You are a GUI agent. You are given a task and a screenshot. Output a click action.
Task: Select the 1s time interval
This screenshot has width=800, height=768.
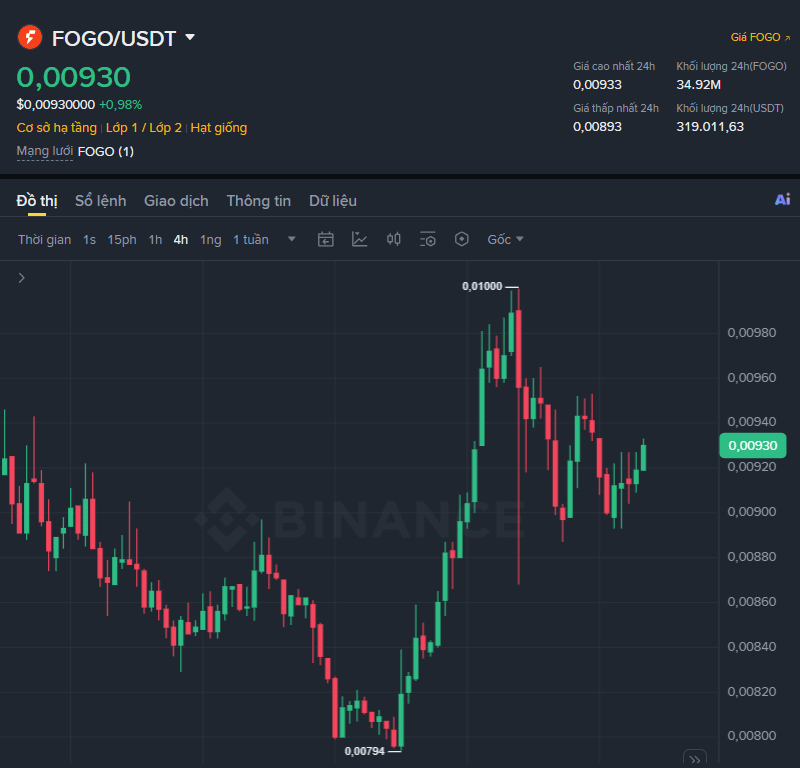[89, 240]
